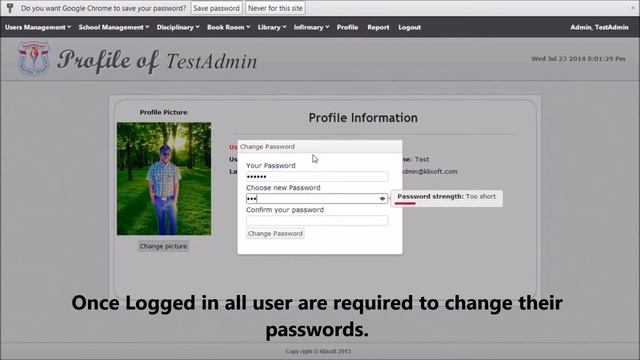This screenshot has height=360, width=640.
Task: Click the 'Password strength: Too short' tooltip text
Action: click(x=447, y=196)
